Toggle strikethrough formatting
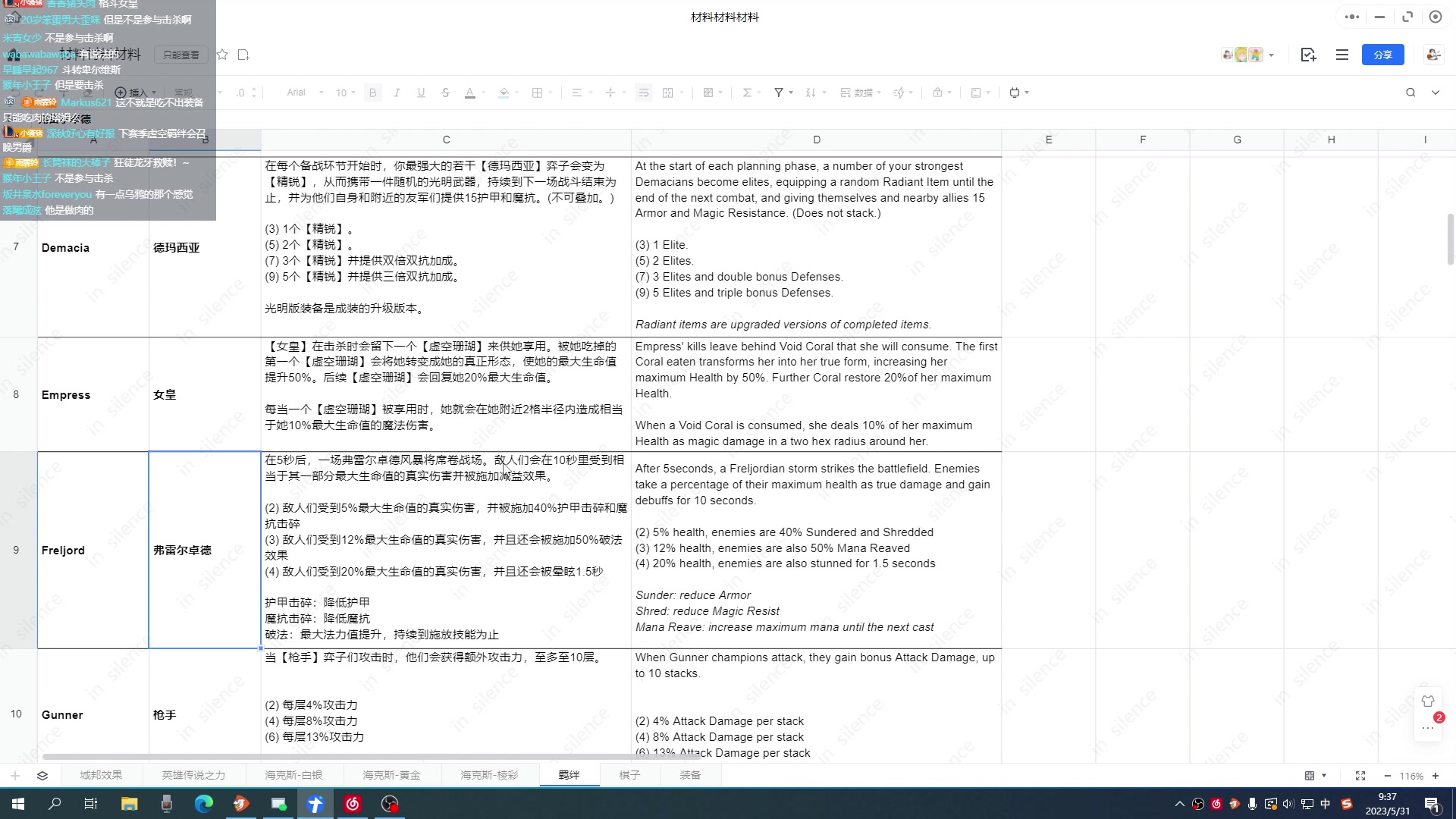The image size is (1456, 819). 445,93
